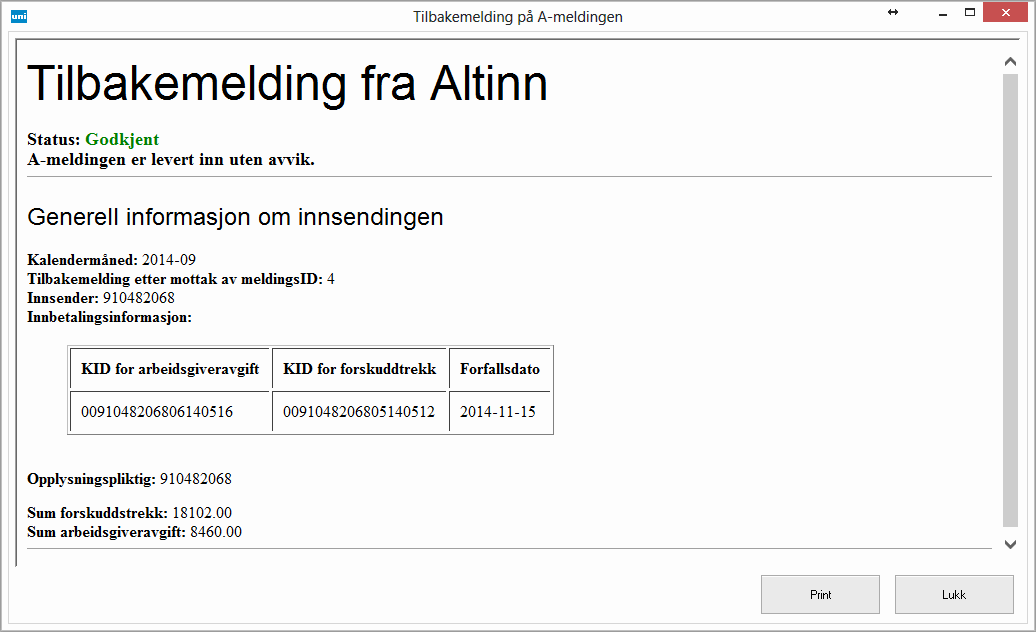Screen dimensions: 1036x632
Task: Minimize the Tilbakemelding window
Action: pyautogui.click(x=941, y=13)
